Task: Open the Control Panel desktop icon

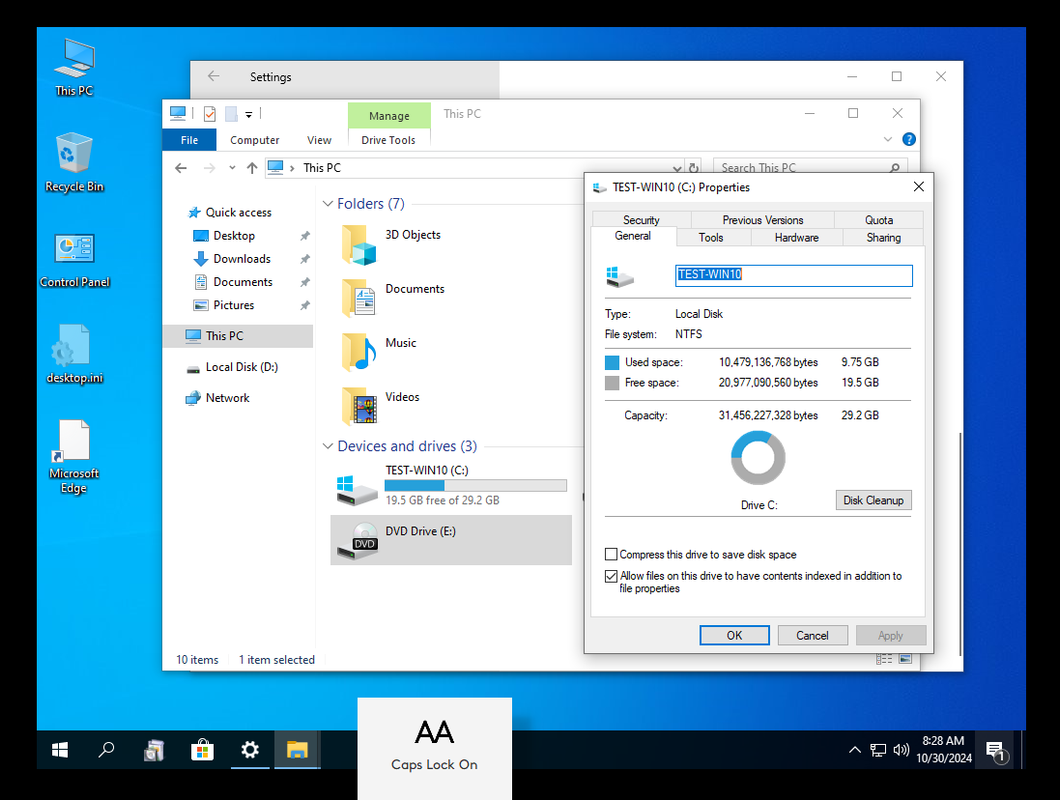Action: [x=74, y=260]
